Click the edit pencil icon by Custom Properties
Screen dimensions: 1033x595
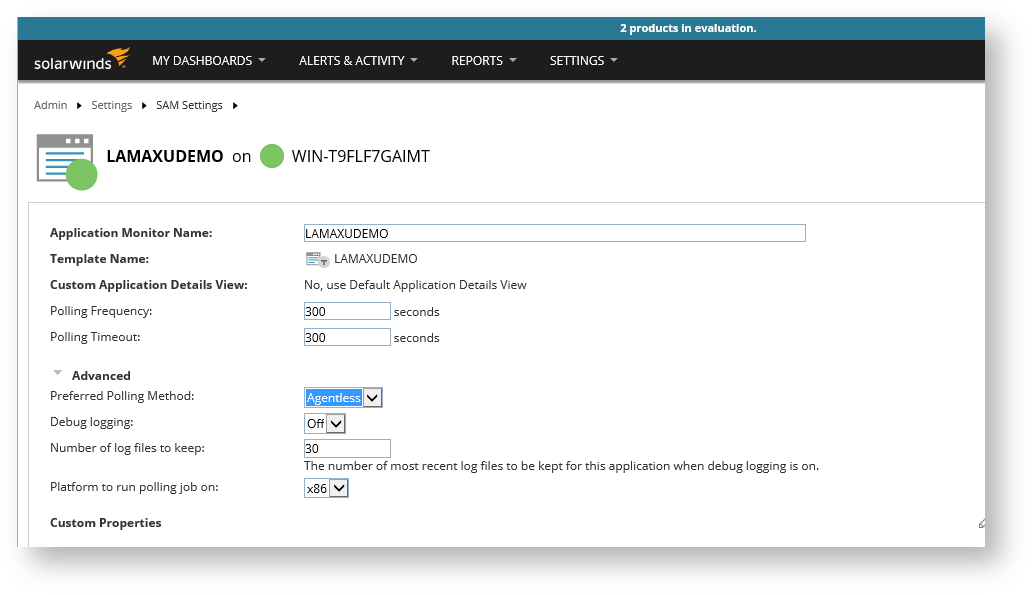(981, 523)
